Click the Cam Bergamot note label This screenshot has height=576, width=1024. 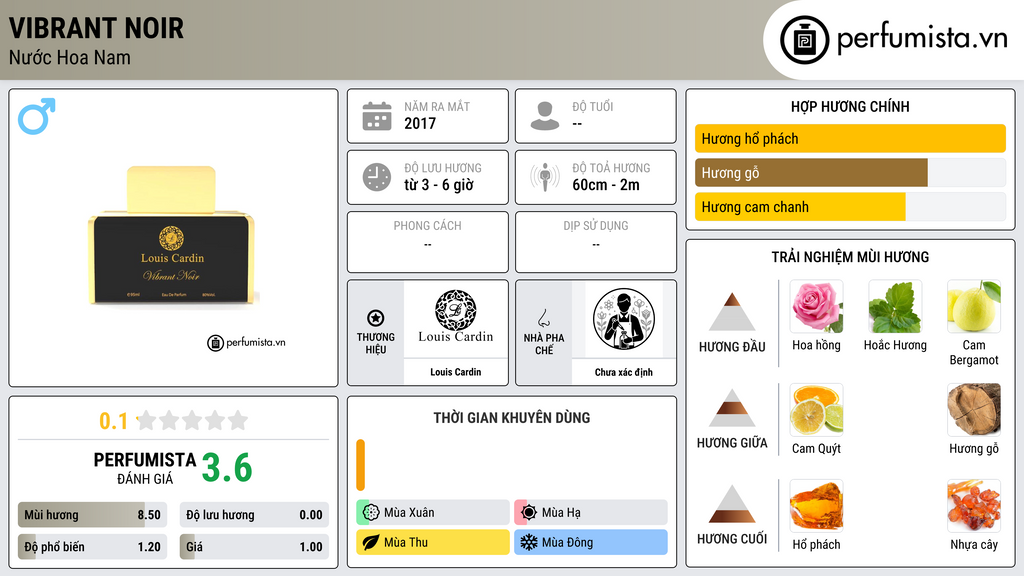[x=974, y=352]
